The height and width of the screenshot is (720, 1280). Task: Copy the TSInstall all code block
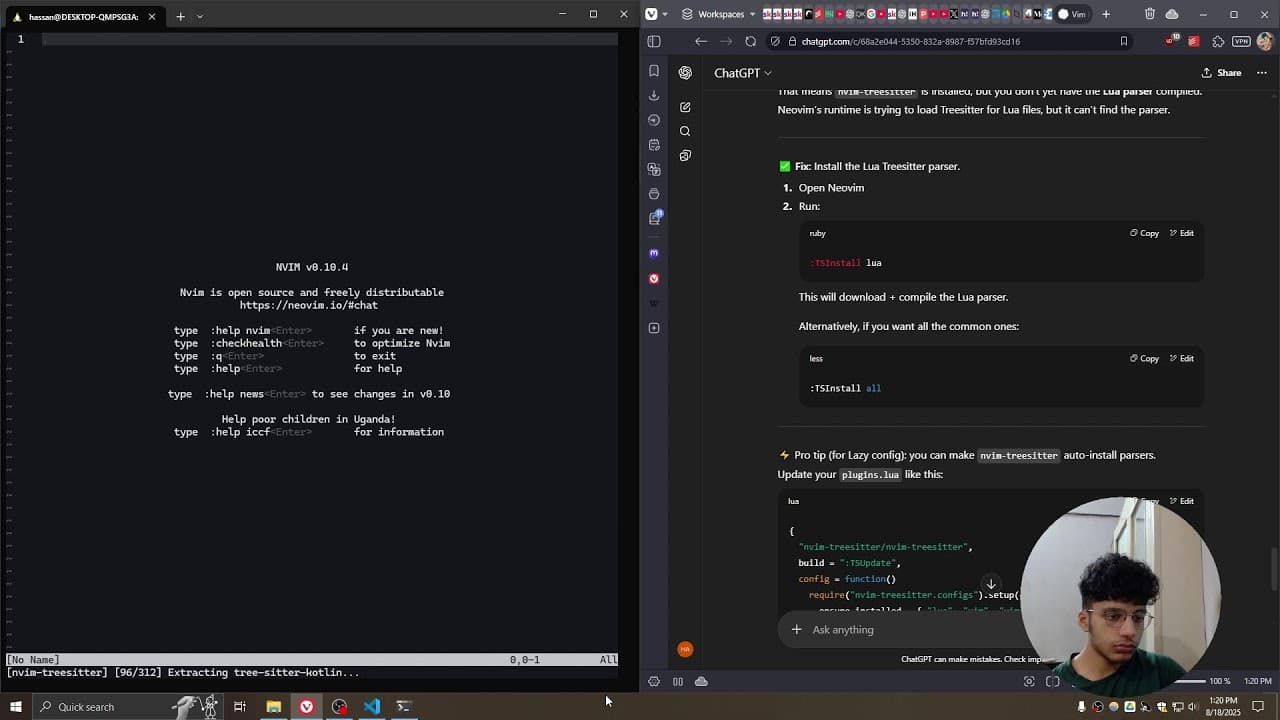(x=1144, y=358)
